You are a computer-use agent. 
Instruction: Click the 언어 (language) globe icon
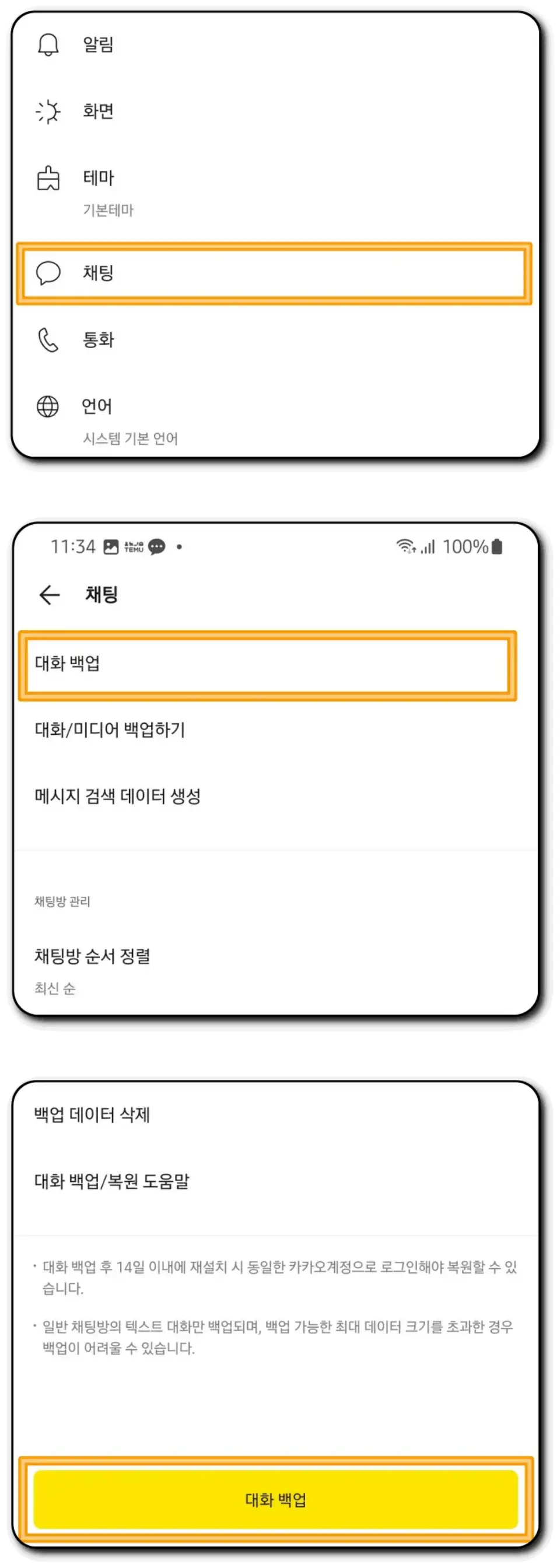pyautogui.click(x=48, y=405)
